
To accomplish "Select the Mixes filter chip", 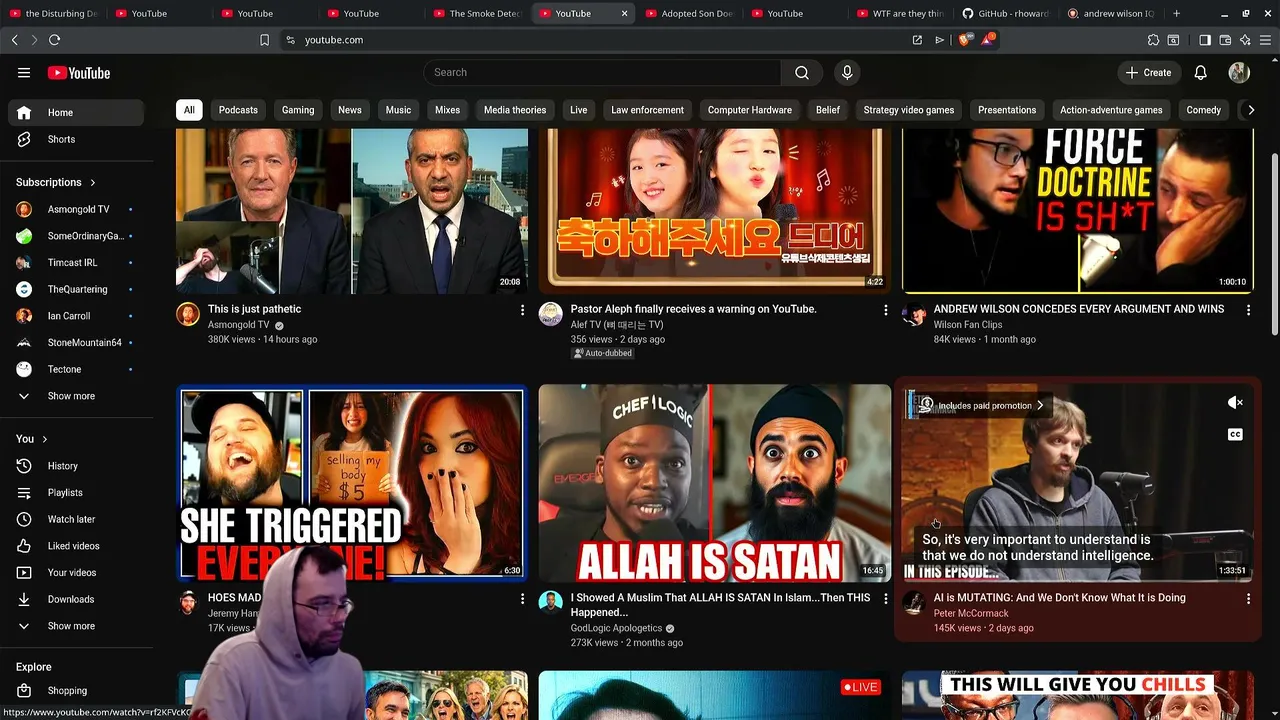I will click(447, 110).
